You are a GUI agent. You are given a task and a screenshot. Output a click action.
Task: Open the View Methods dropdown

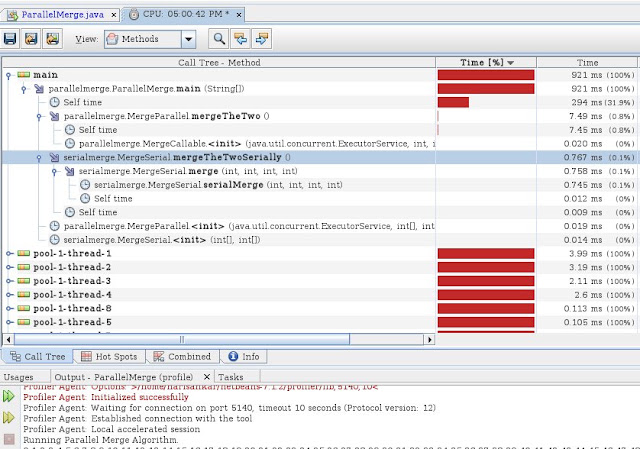[188, 39]
